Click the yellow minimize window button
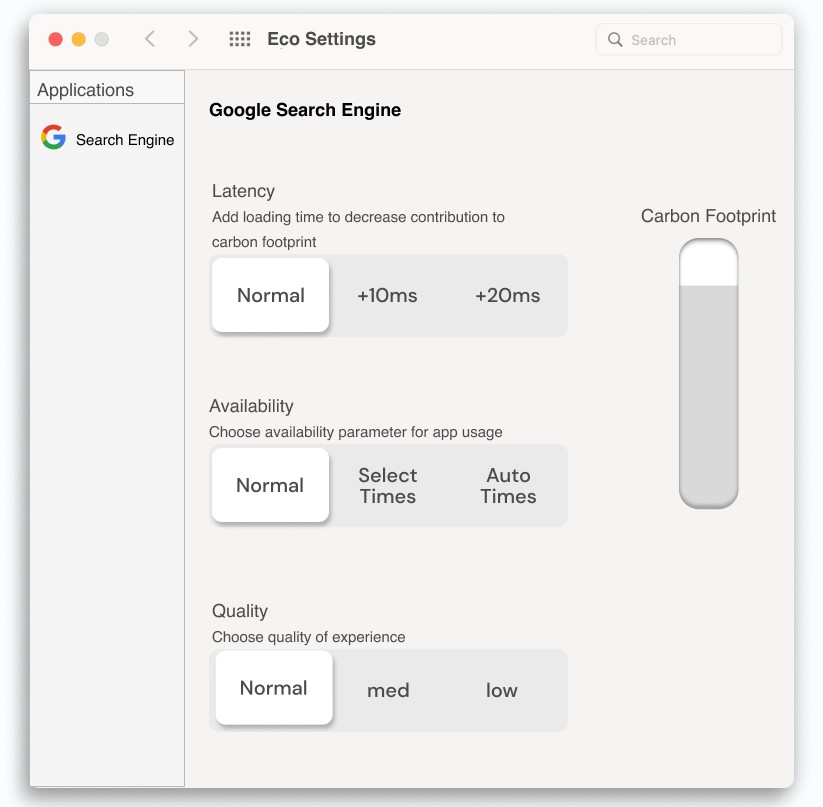The width and height of the screenshot is (823, 807). click(79, 40)
